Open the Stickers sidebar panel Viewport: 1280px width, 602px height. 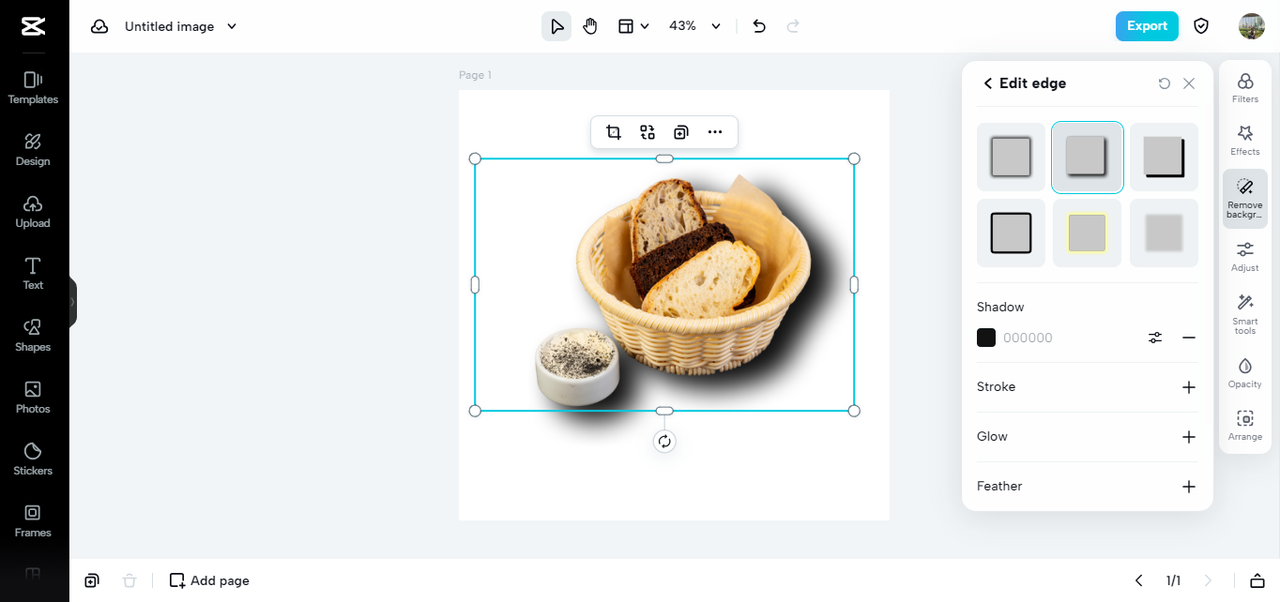(33, 459)
